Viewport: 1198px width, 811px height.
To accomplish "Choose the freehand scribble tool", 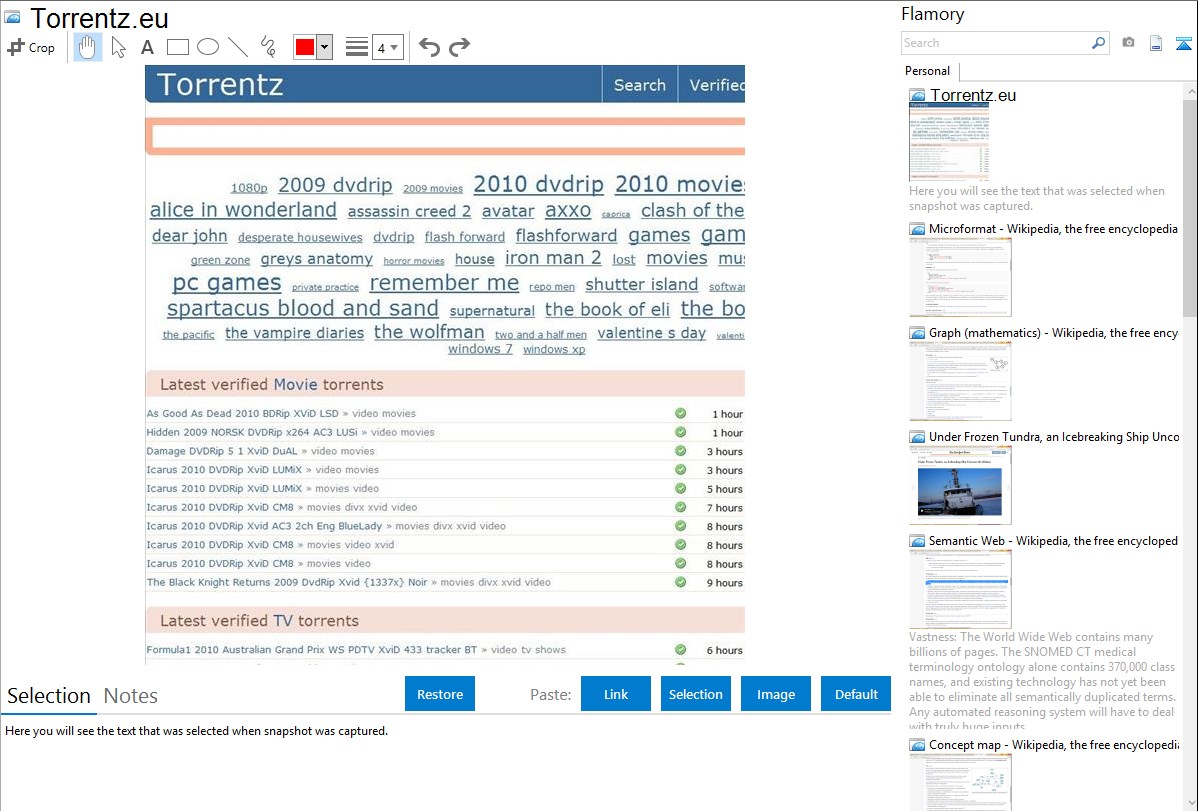I will pos(268,47).
